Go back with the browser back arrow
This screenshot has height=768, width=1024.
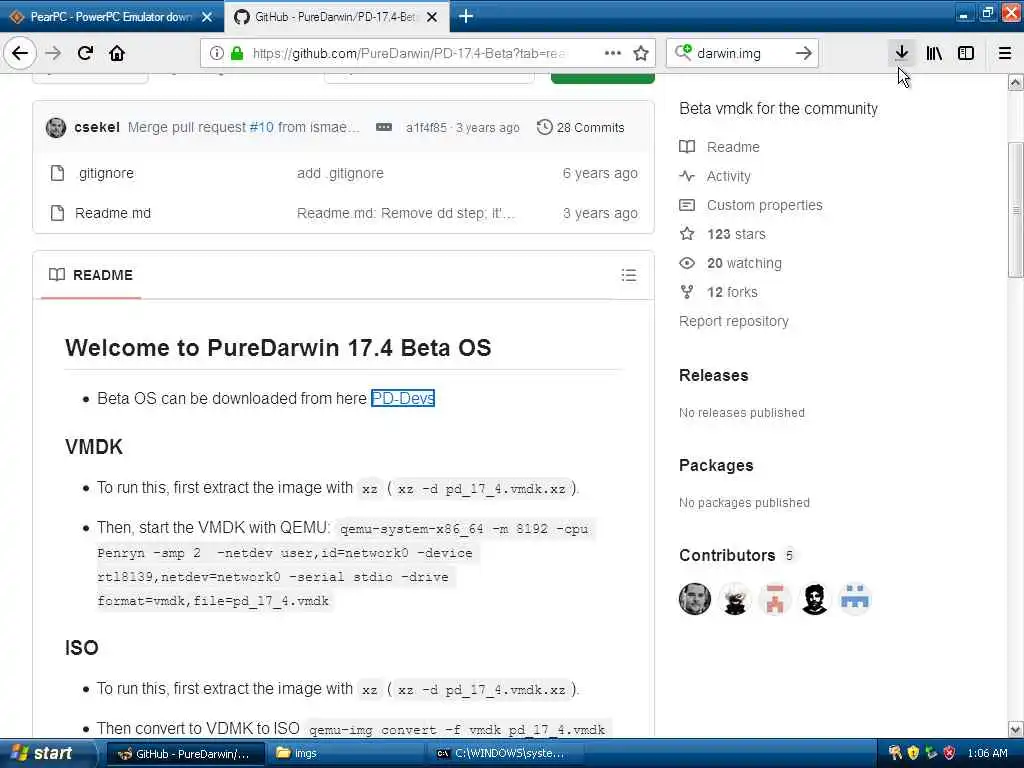[20, 53]
